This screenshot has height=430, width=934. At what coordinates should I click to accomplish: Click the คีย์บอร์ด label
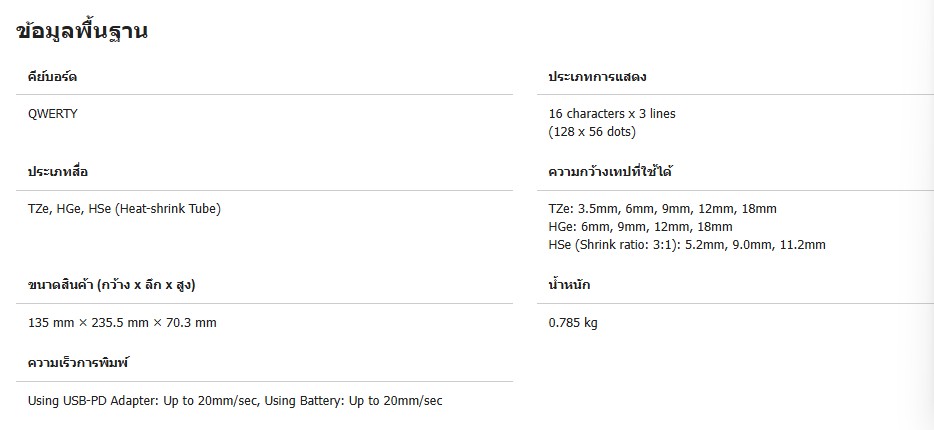[x=52, y=77]
